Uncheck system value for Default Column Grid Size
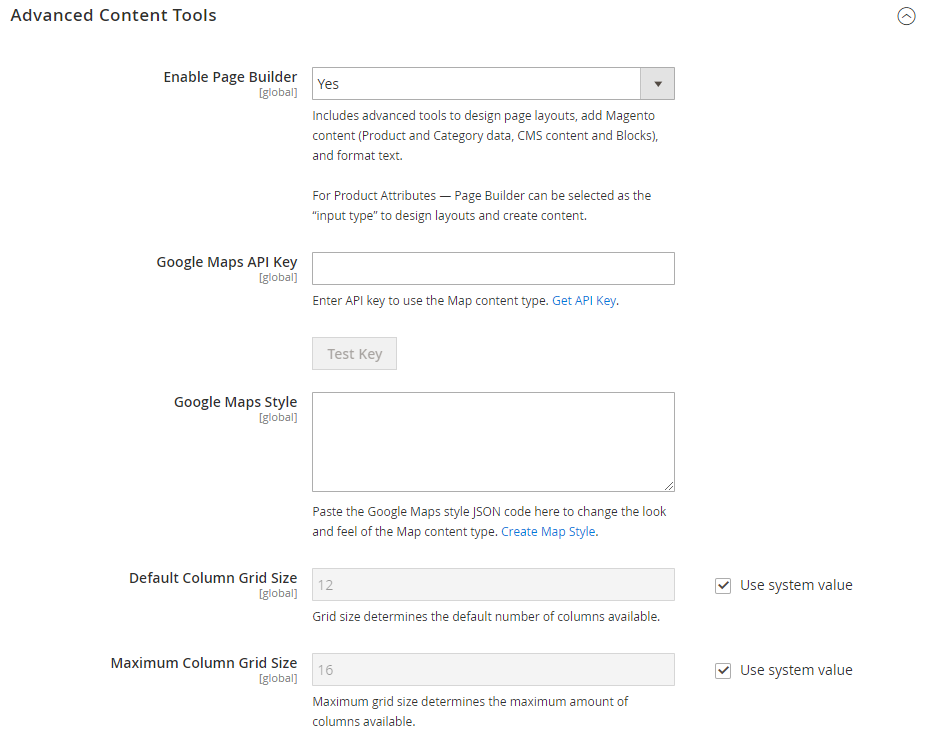This screenshot has width=926, height=744. click(x=723, y=586)
